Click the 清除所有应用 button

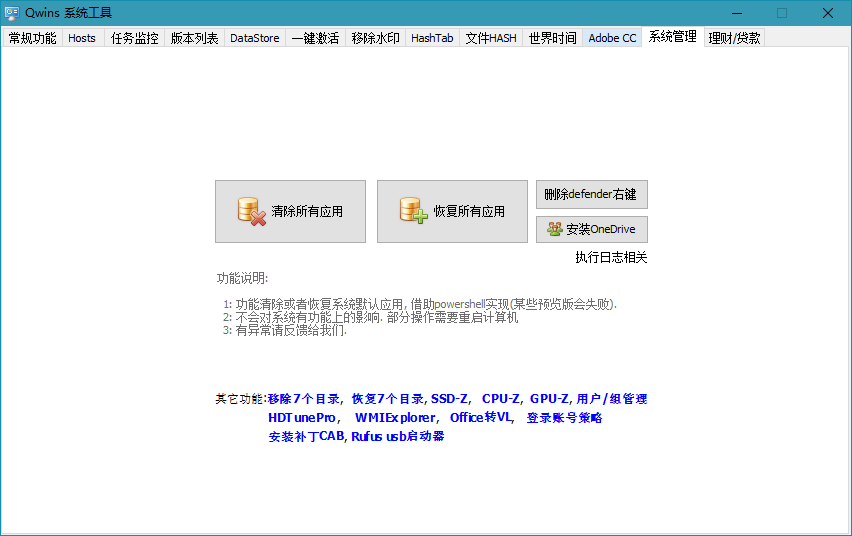tap(290, 211)
